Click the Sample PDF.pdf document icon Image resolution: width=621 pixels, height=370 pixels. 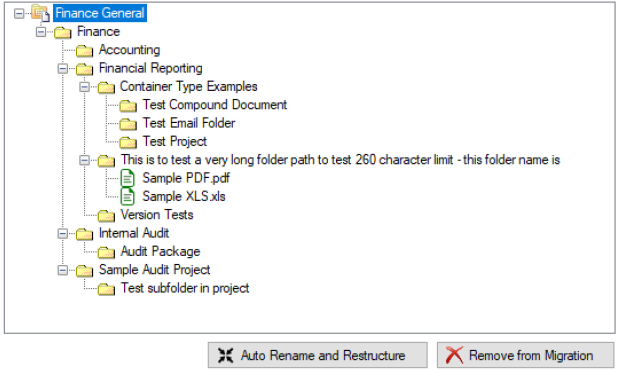pyautogui.click(x=128, y=178)
